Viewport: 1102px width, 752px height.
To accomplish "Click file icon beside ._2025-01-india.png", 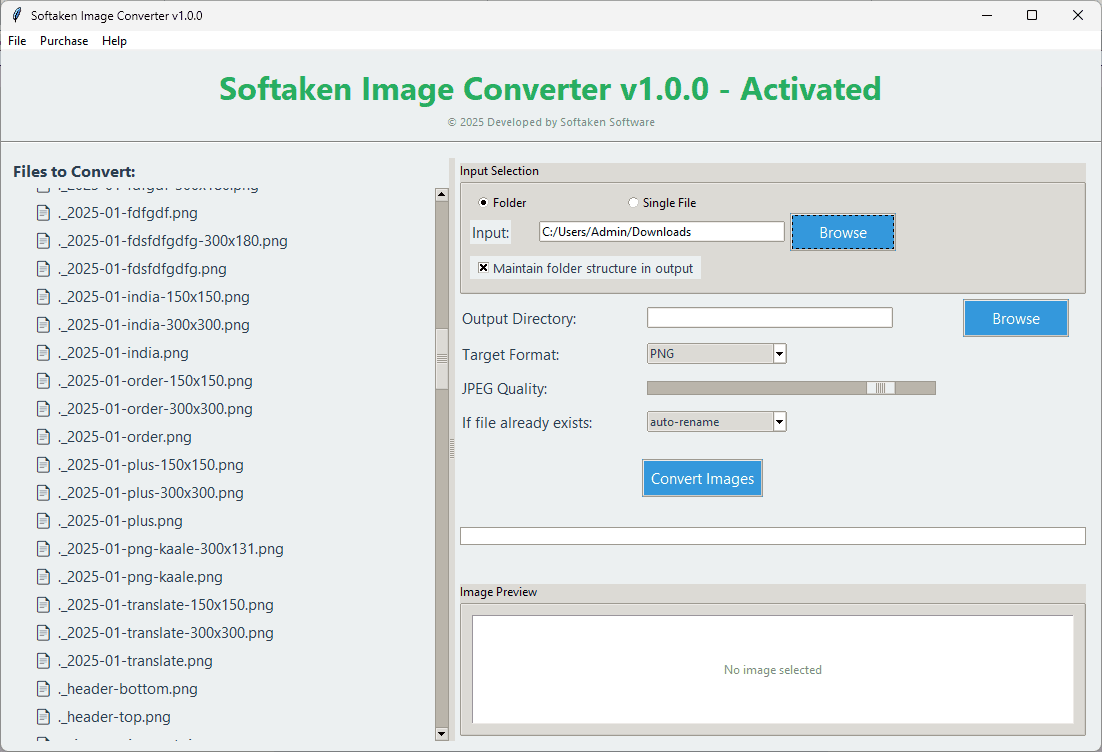I will click(x=44, y=353).
